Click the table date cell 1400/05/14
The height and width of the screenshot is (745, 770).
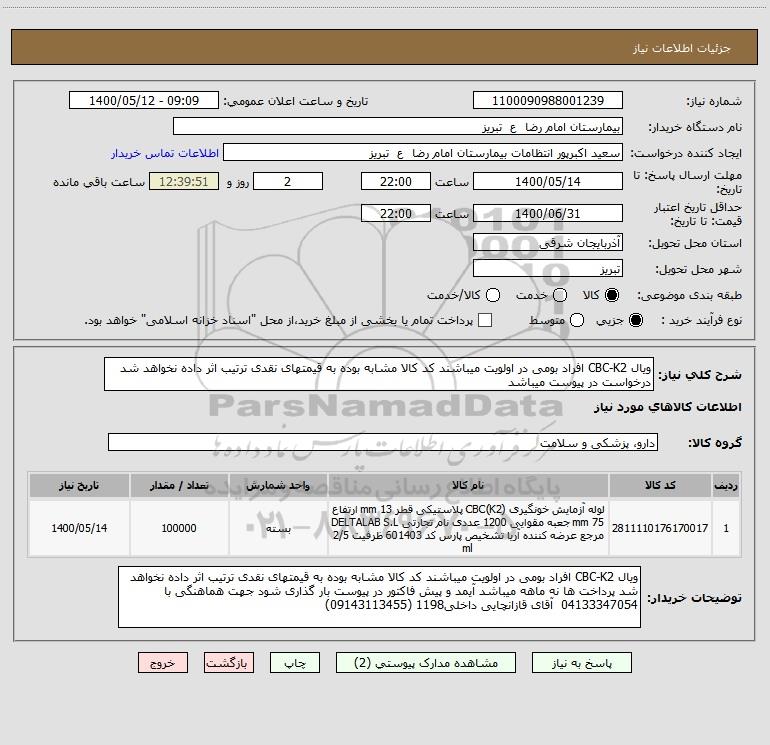click(x=79, y=528)
